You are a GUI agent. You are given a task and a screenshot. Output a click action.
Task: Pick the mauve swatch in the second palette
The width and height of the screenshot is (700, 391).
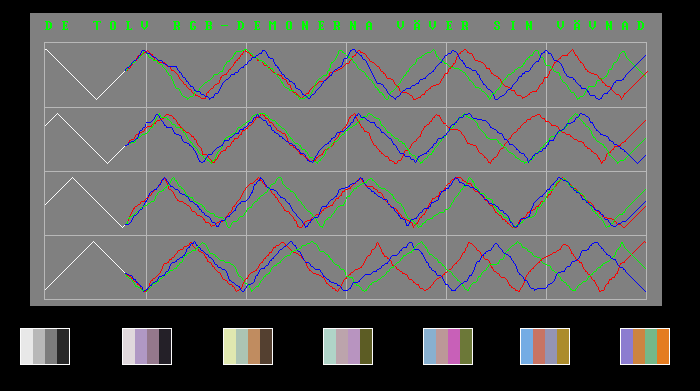pyautogui.click(x=153, y=346)
